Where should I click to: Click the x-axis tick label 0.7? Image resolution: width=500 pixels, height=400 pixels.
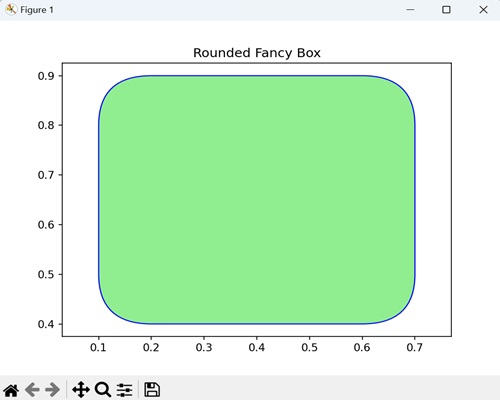click(x=415, y=347)
